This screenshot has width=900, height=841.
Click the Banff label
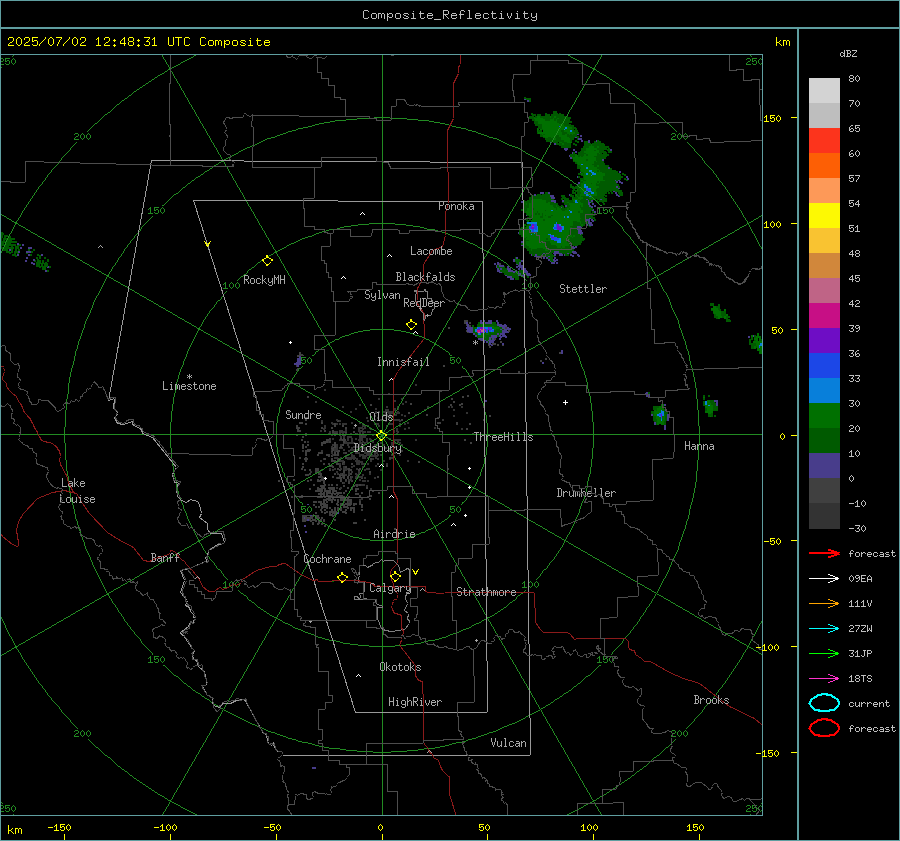click(165, 557)
